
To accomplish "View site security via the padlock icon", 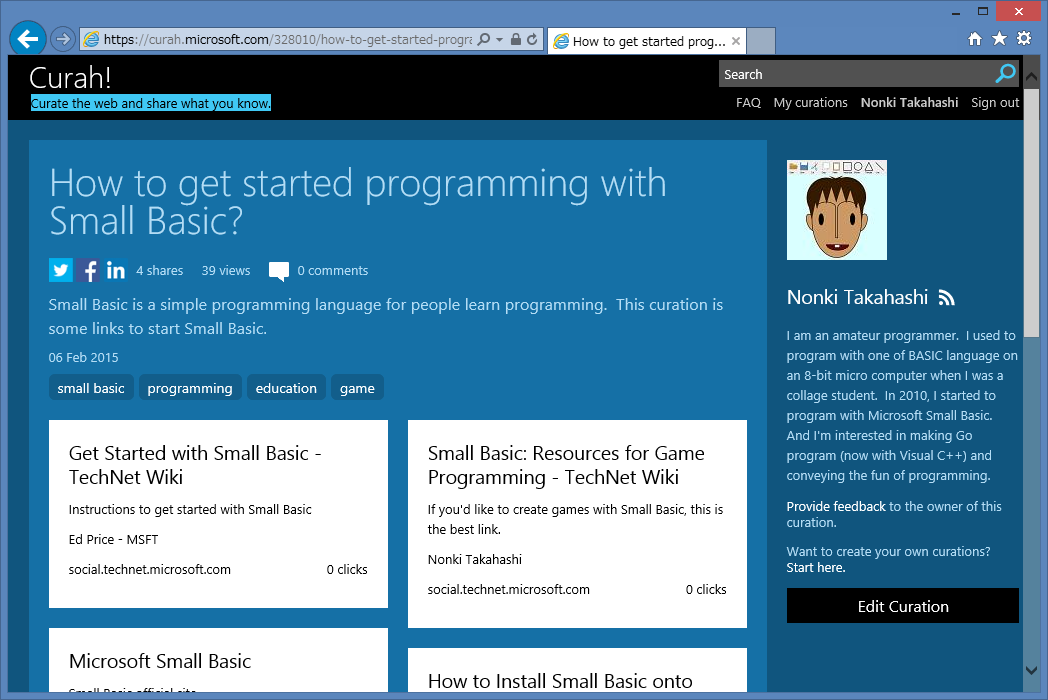I will click(516, 40).
